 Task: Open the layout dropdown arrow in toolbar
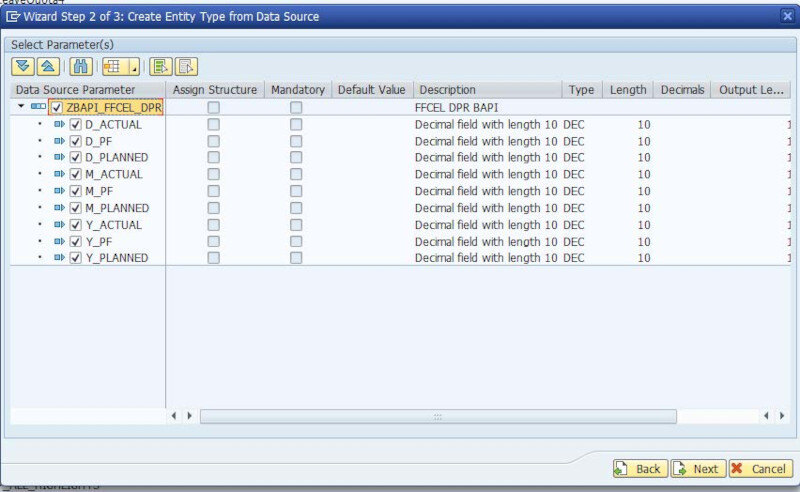(x=132, y=68)
